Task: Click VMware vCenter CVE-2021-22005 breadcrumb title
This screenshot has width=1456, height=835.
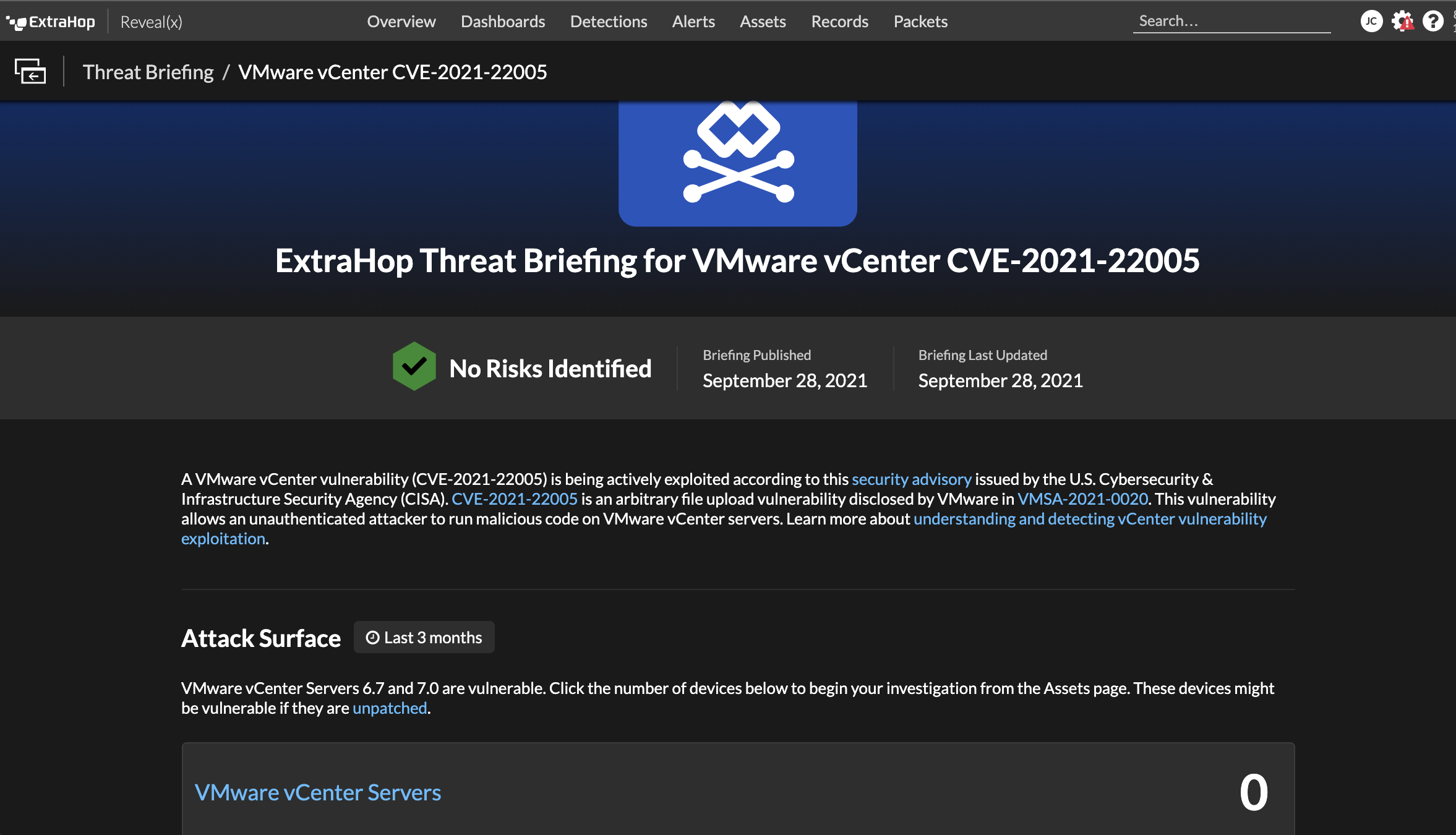Action: (393, 72)
